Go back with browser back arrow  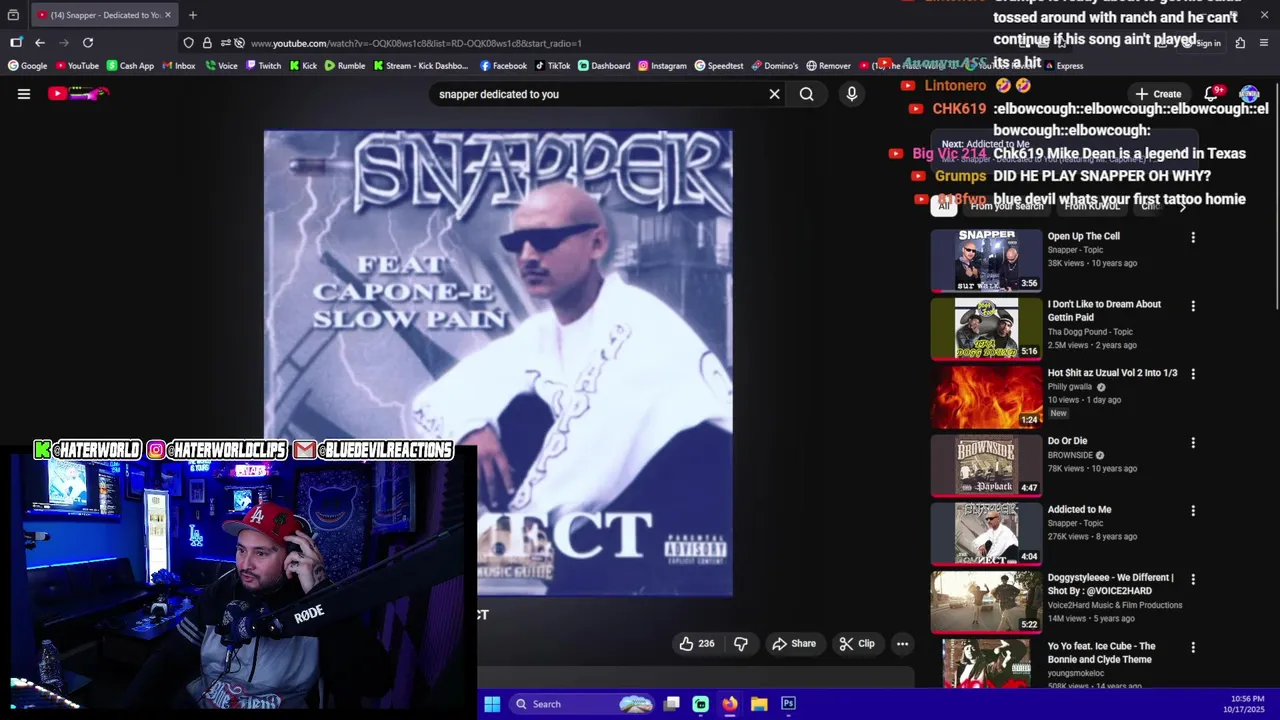[x=39, y=43]
